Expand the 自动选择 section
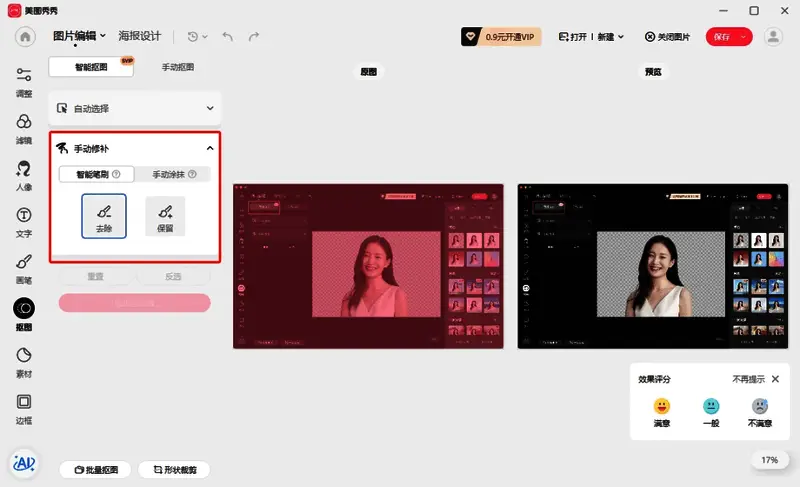The height and width of the screenshot is (487, 800). click(x=135, y=108)
